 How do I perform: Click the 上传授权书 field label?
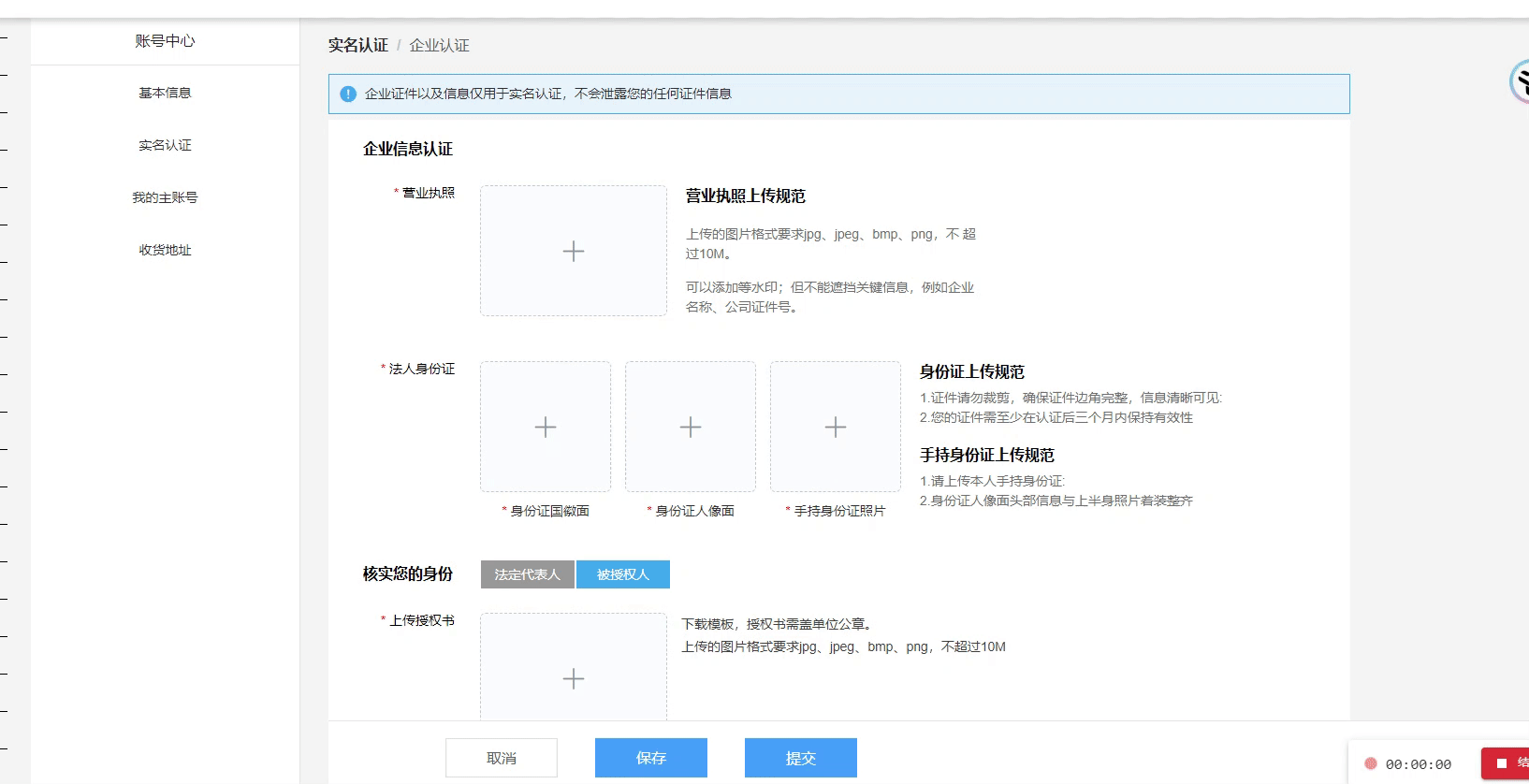point(422,620)
